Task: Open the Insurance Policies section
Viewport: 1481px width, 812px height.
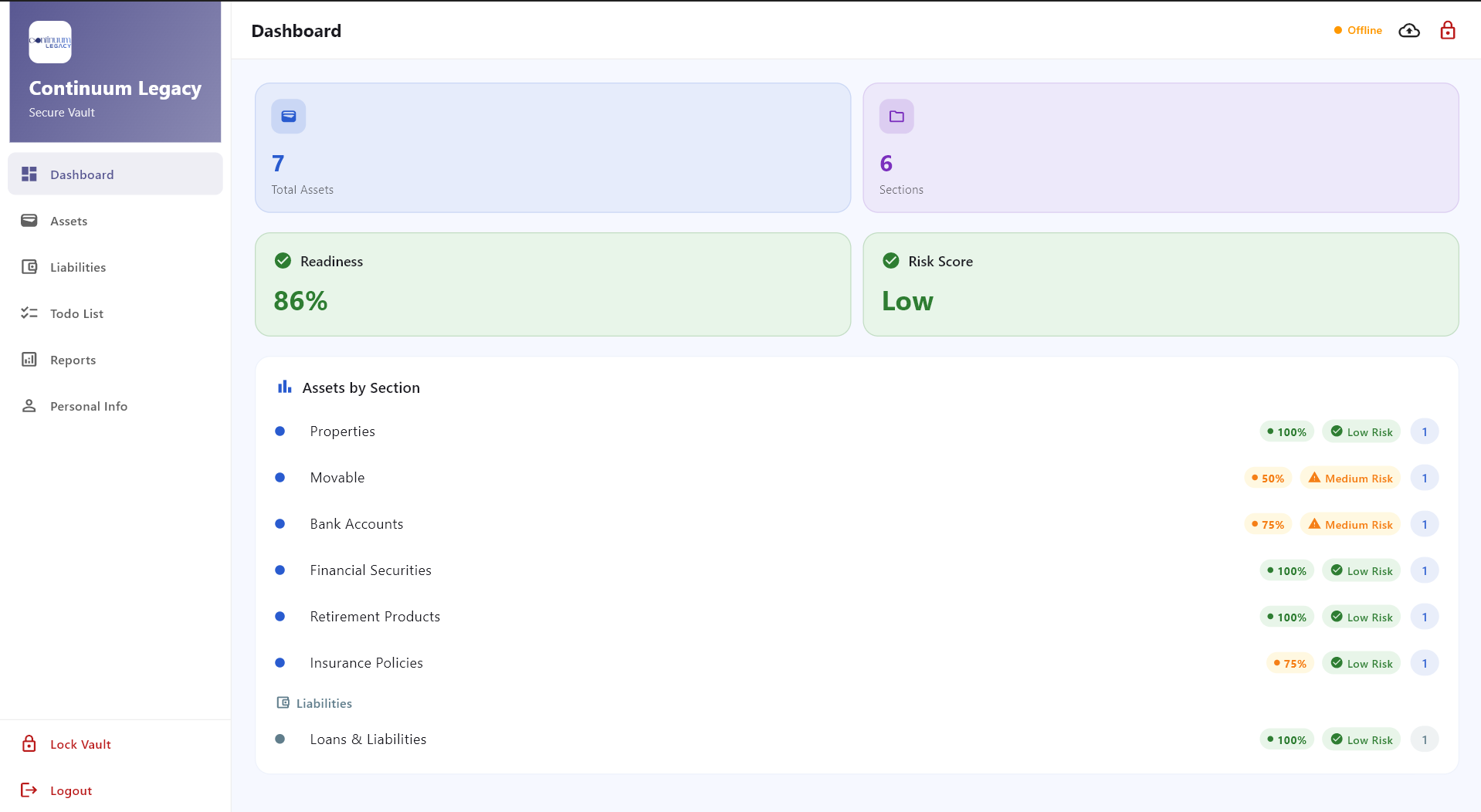Action: (366, 663)
